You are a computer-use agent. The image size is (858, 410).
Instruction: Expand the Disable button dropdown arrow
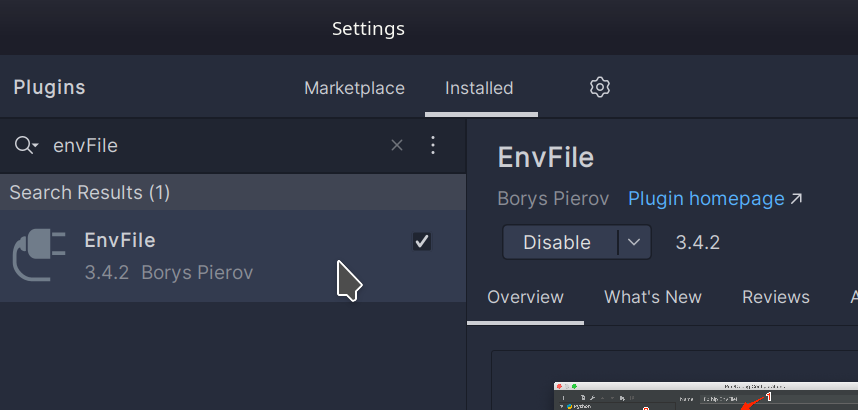(x=634, y=242)
